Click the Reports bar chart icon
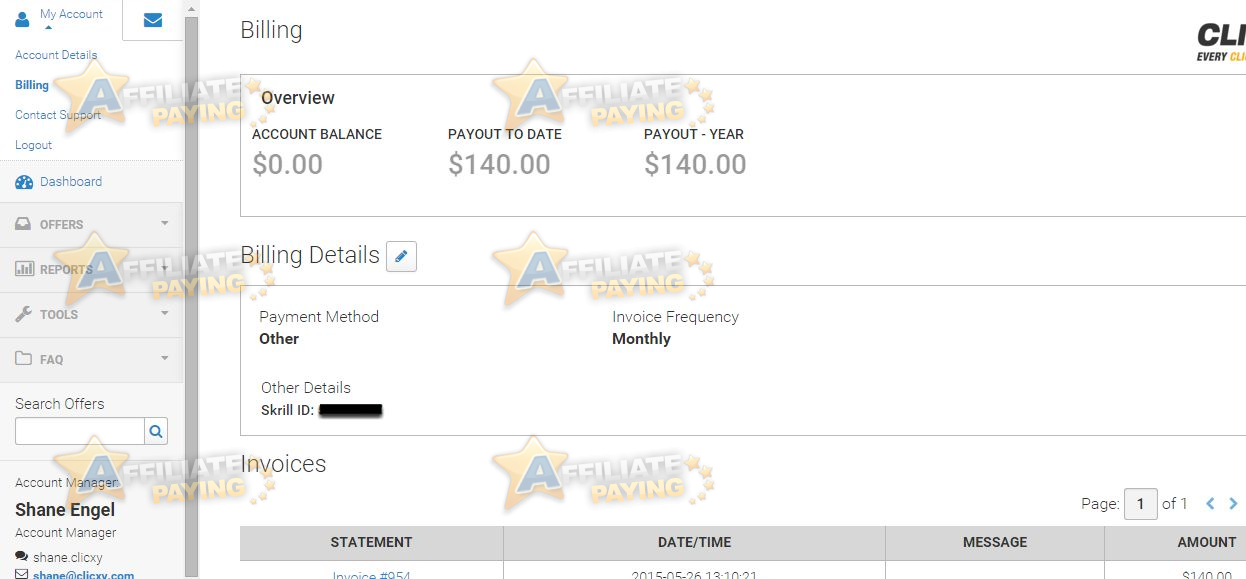 click(24, 269)
